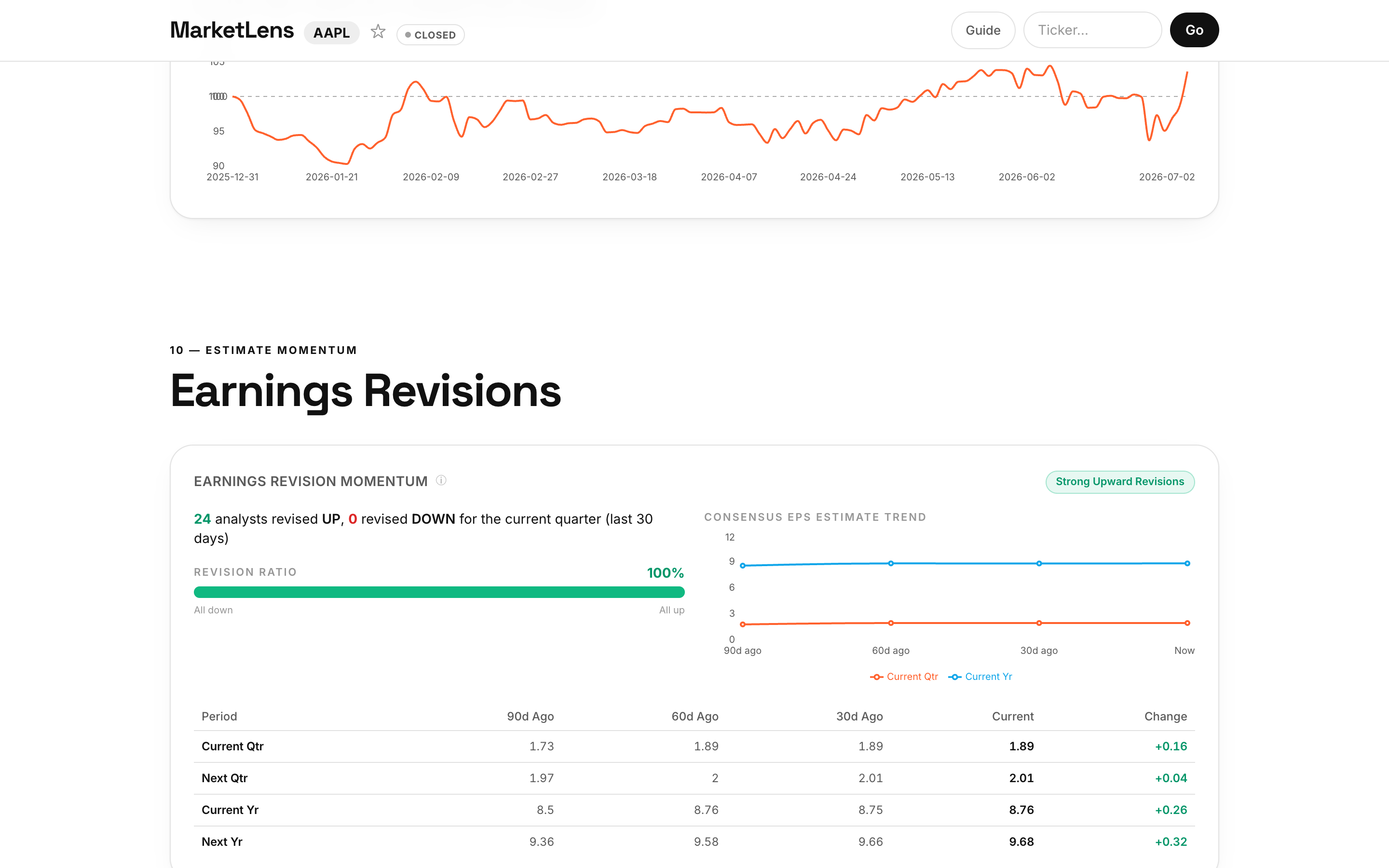Open the Guide button
Viewport: 1389px width, 868px height.
(982, 30)
